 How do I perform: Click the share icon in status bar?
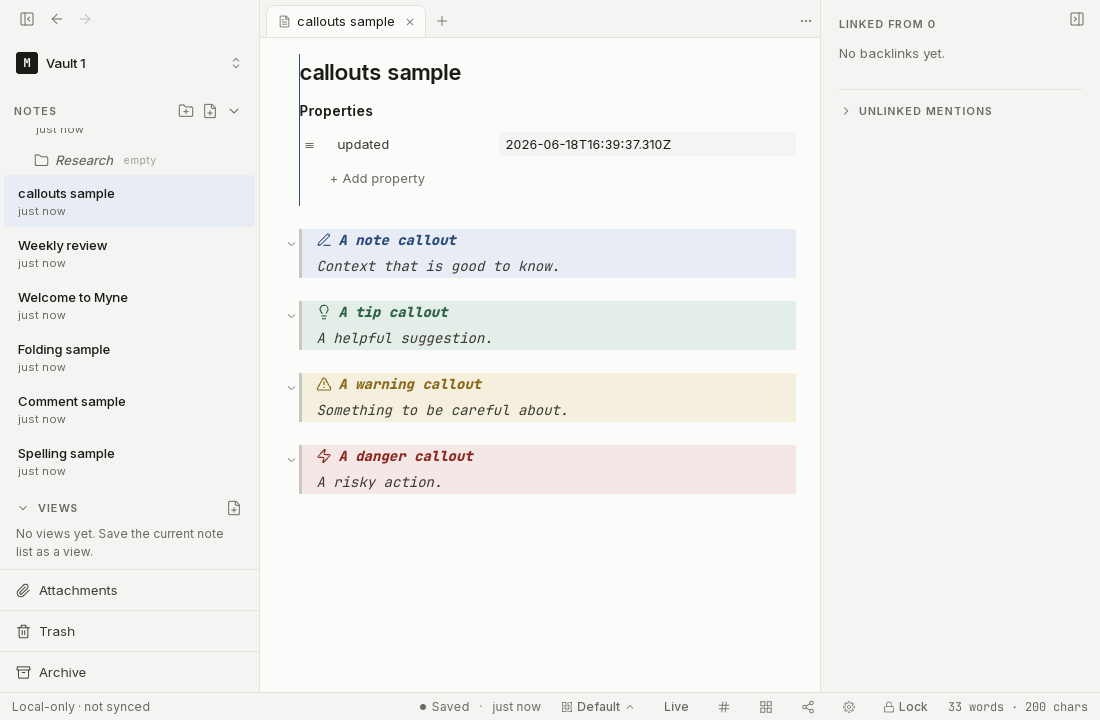pyautogui.click(x=808, y=707)
